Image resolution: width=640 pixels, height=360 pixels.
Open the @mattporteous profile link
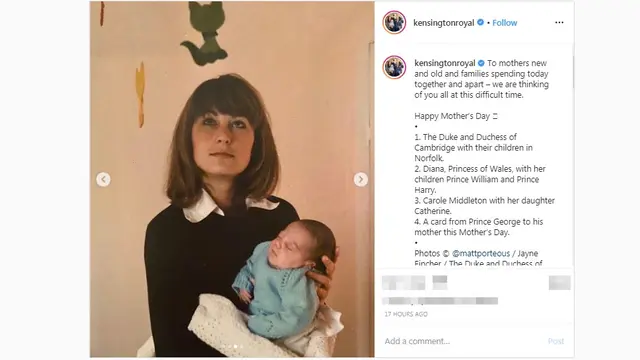tap(481, 253)
